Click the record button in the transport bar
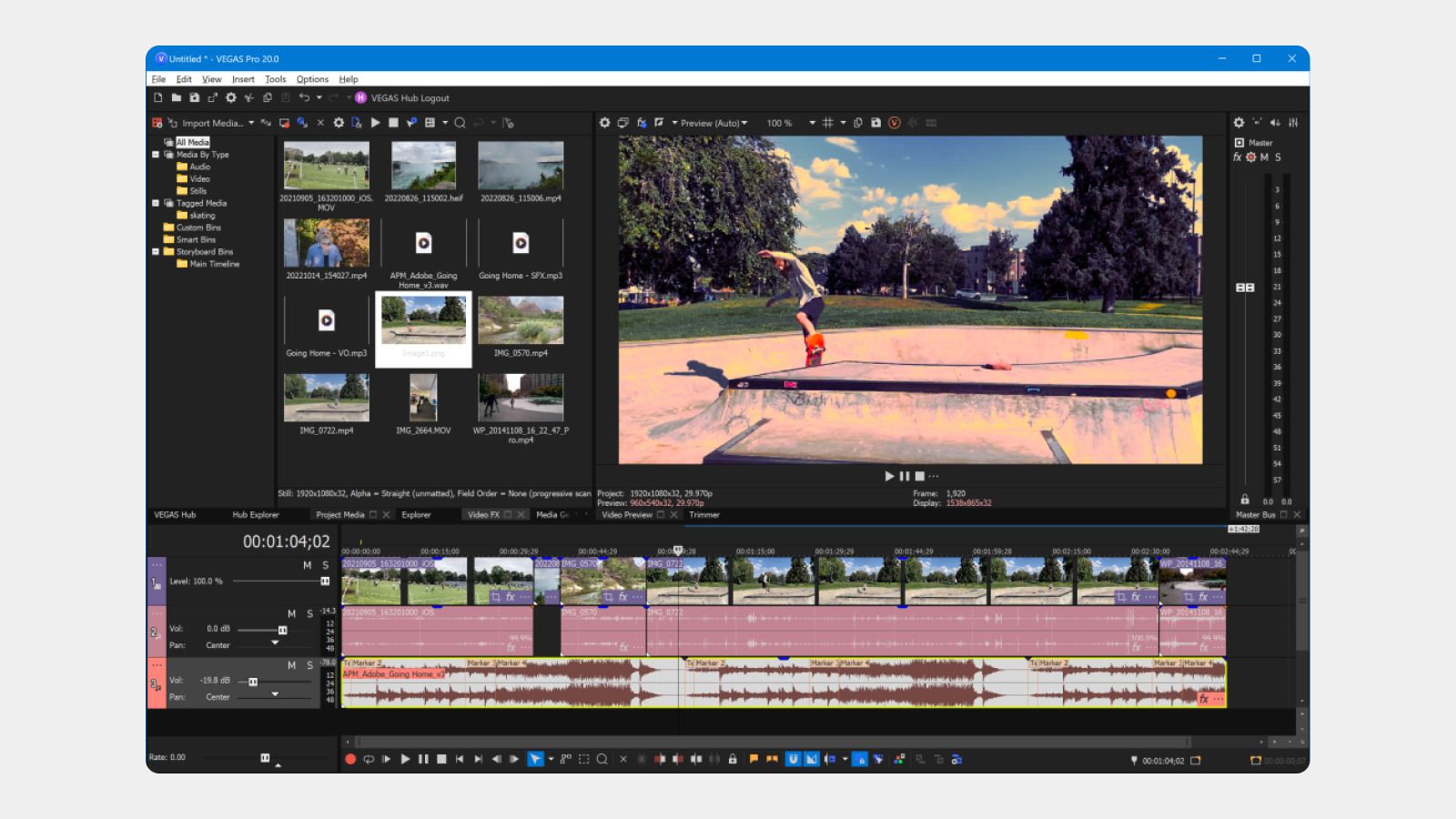Image resolution: width=1456 pixels, height=819 pixels. (350, 759)
